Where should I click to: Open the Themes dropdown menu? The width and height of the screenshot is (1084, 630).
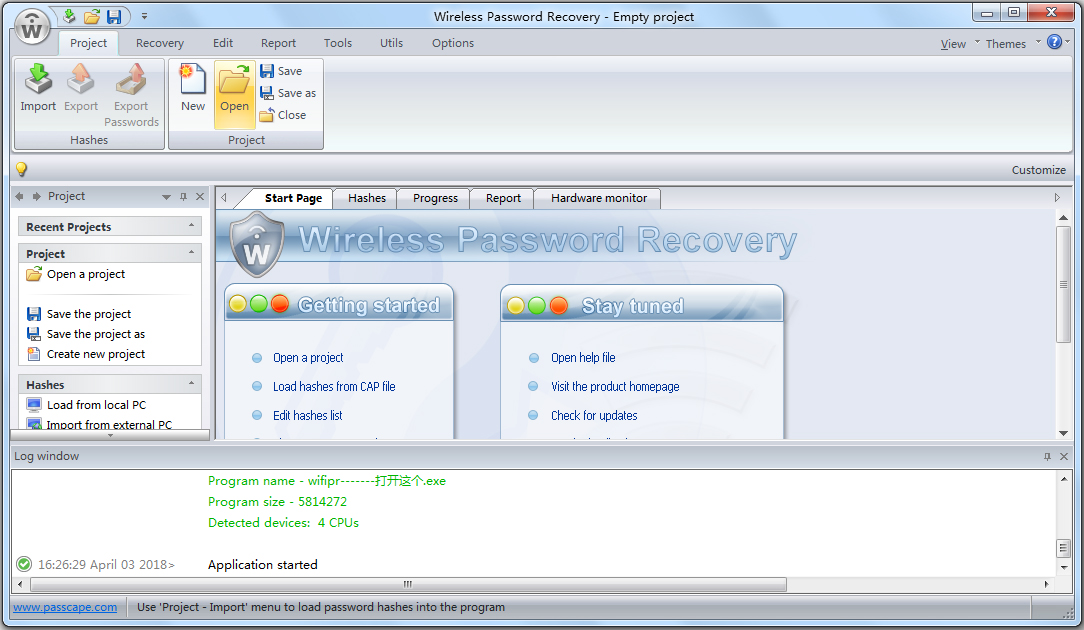click(1012, 44)
